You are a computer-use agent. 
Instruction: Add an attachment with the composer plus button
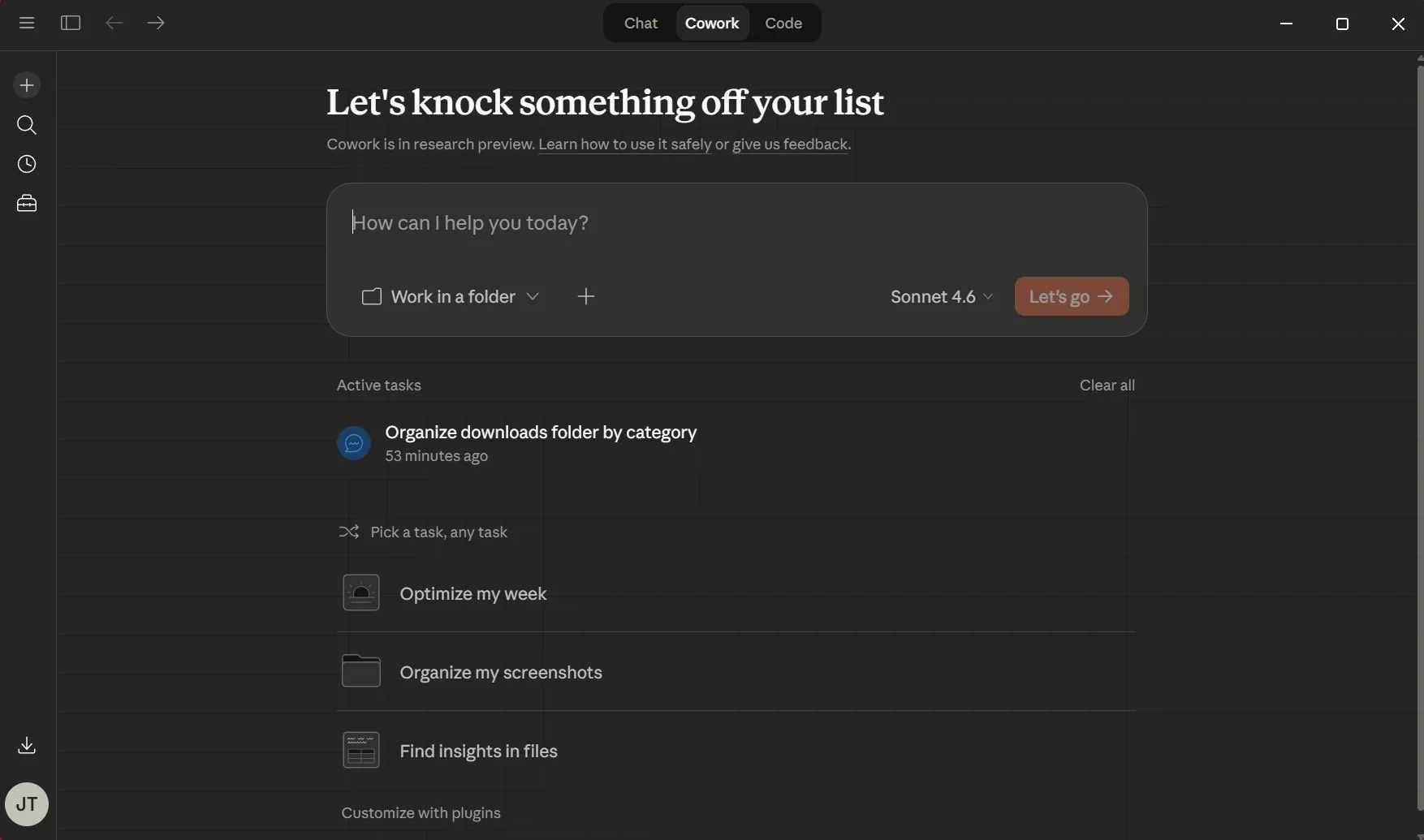[x=586, y=296]
